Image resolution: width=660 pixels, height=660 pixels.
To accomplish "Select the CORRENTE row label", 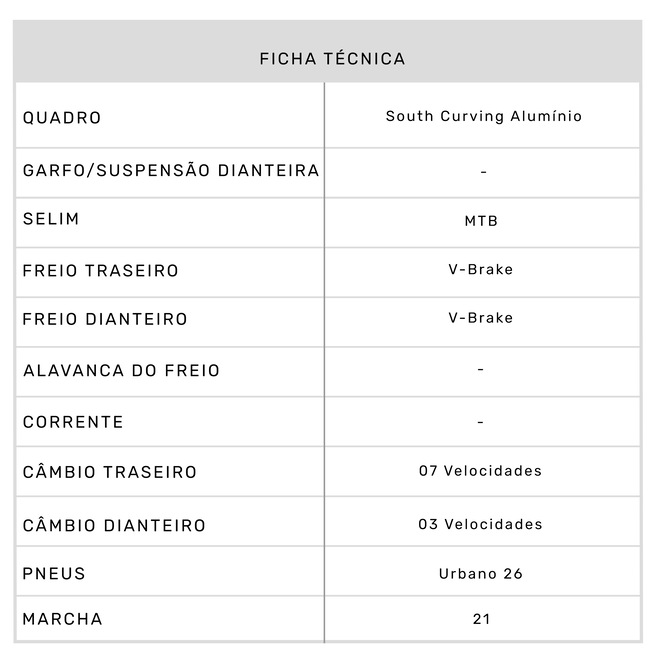I will click(x=73, y=422).
